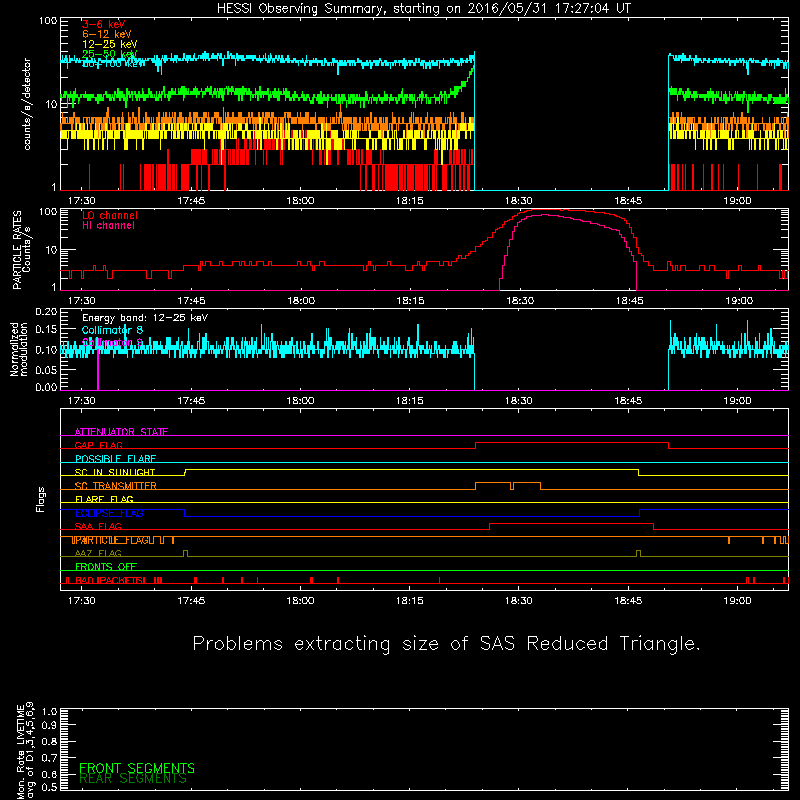Click the 'Flags' vertical axis label
Image resolution: width=800 pixels, height=800 pixels.
[41, 499]
